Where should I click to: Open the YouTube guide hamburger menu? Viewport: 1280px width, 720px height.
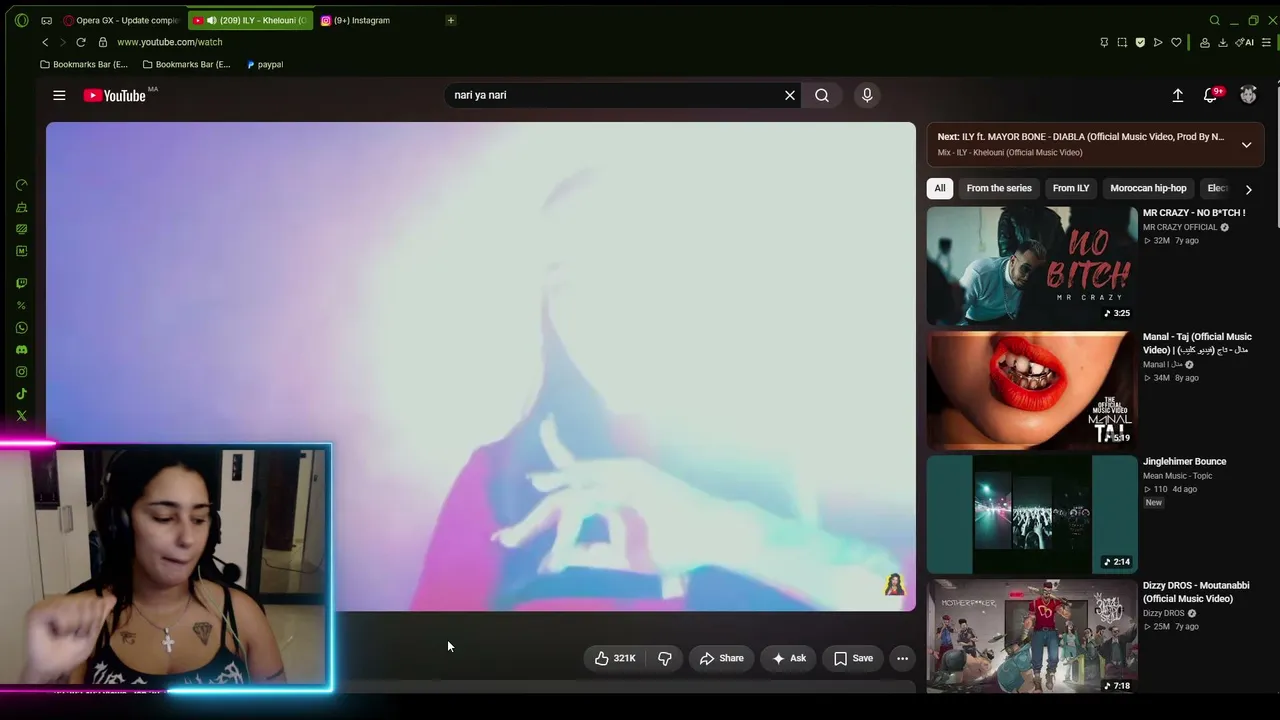pos(59,95)
